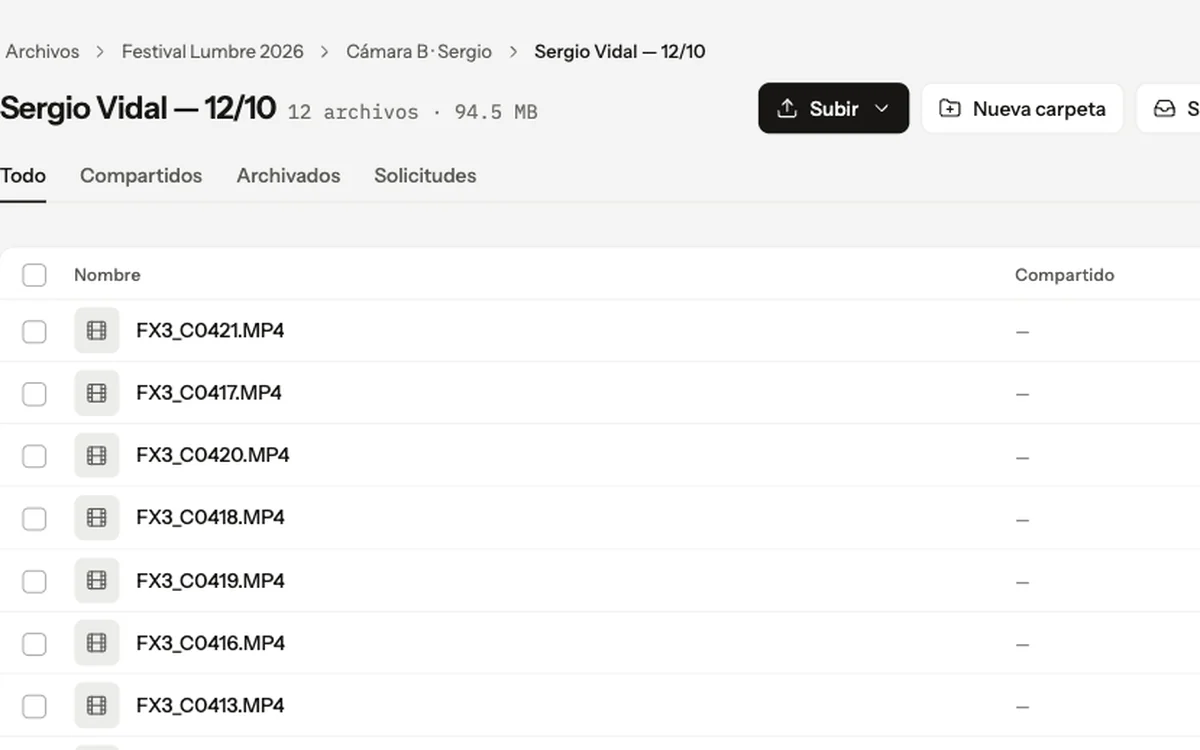This screenshot has width=1200, height=750.
Task: Tick the select-all checkbox beside Nombre
Action: [34, 275]
